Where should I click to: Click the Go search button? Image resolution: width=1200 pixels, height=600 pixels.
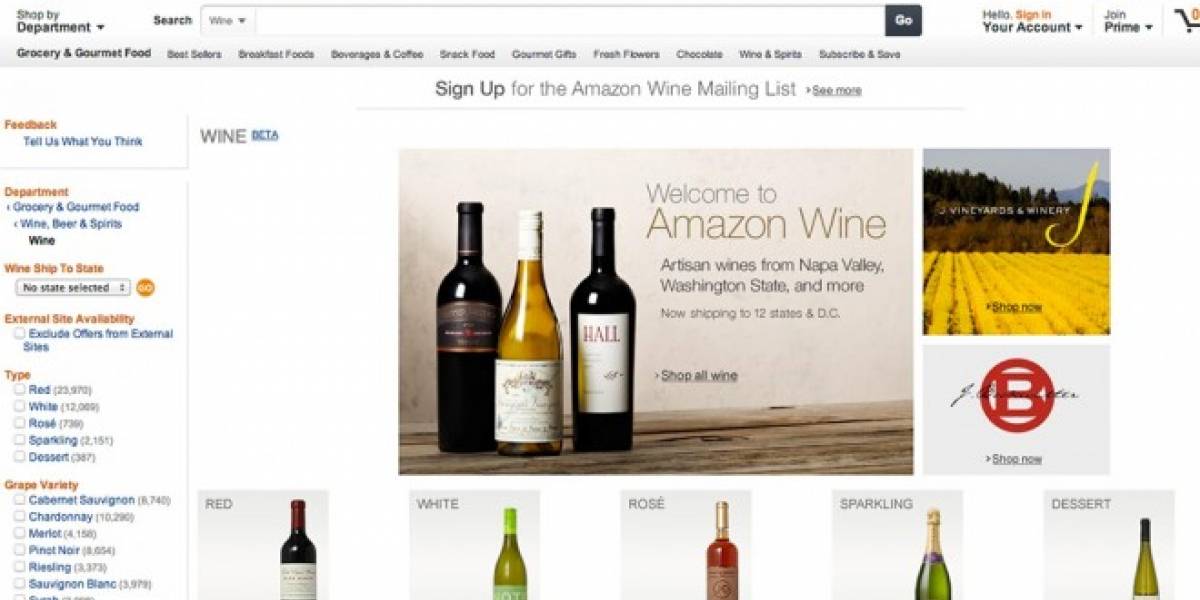[x=903, y=20]
